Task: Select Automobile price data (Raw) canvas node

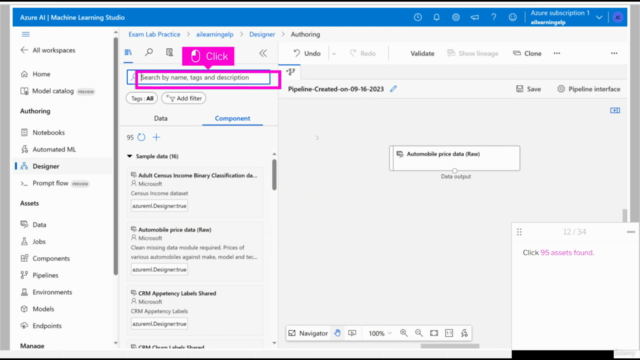Action: (x=455, y=158)
